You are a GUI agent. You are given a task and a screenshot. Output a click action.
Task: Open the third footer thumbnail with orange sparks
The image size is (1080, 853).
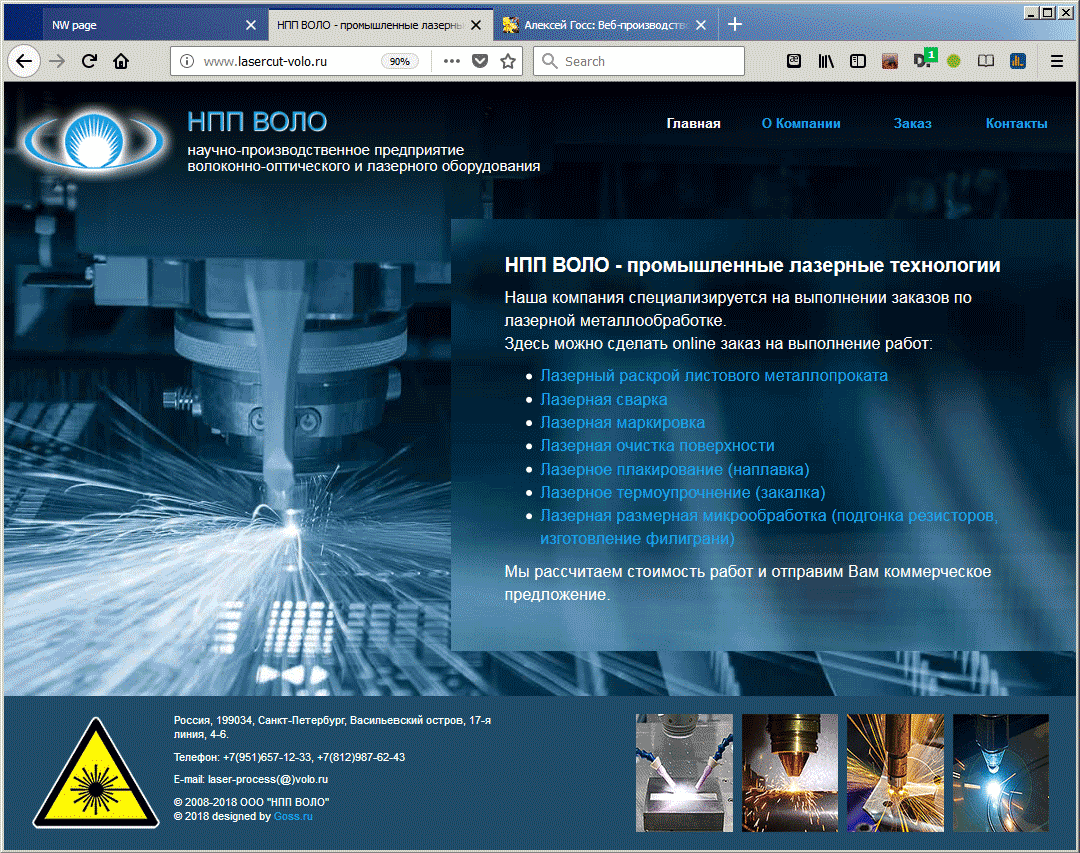(x=895, y=773)
